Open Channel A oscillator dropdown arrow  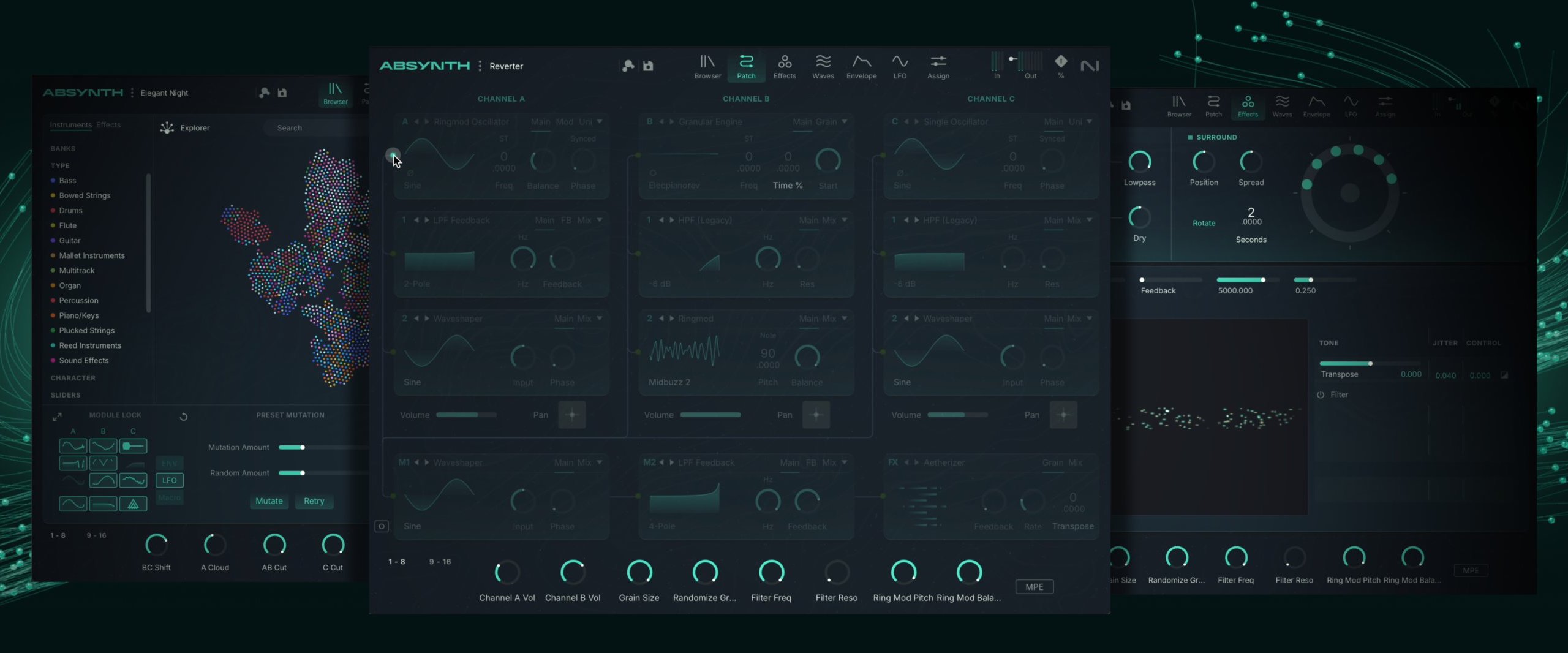(600, 122)
